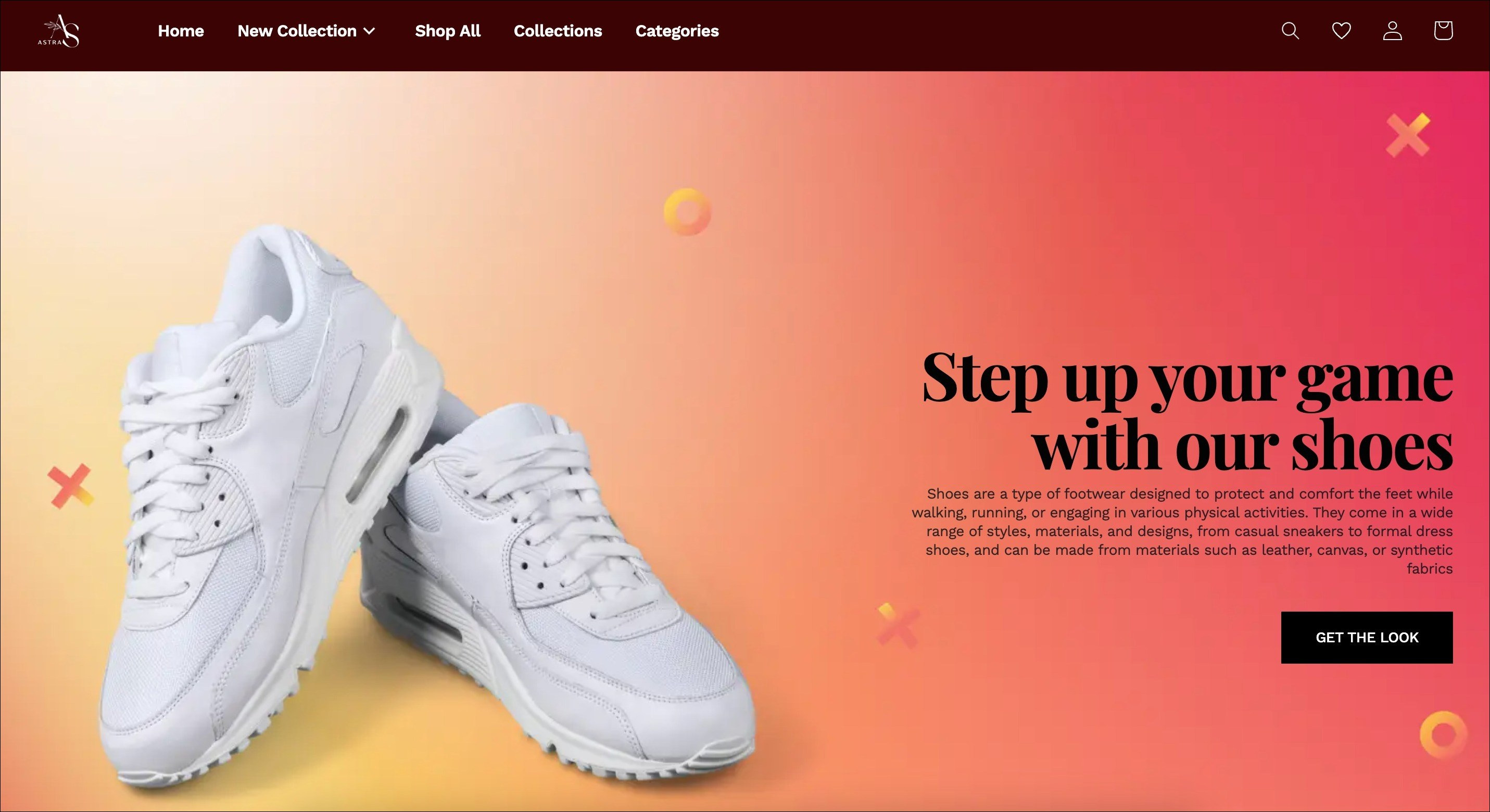1490x812 pixels.
Task: Click the GET THE LOOK button
Action: click(x=1366, y=637)
